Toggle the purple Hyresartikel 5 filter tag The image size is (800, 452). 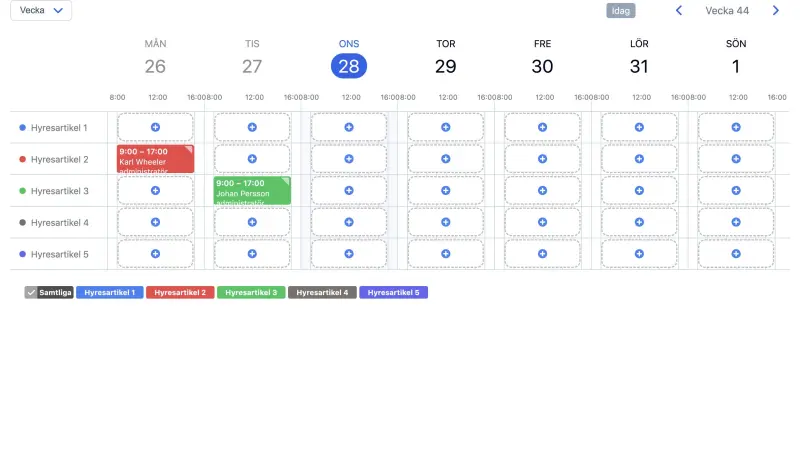click(393, 292)
